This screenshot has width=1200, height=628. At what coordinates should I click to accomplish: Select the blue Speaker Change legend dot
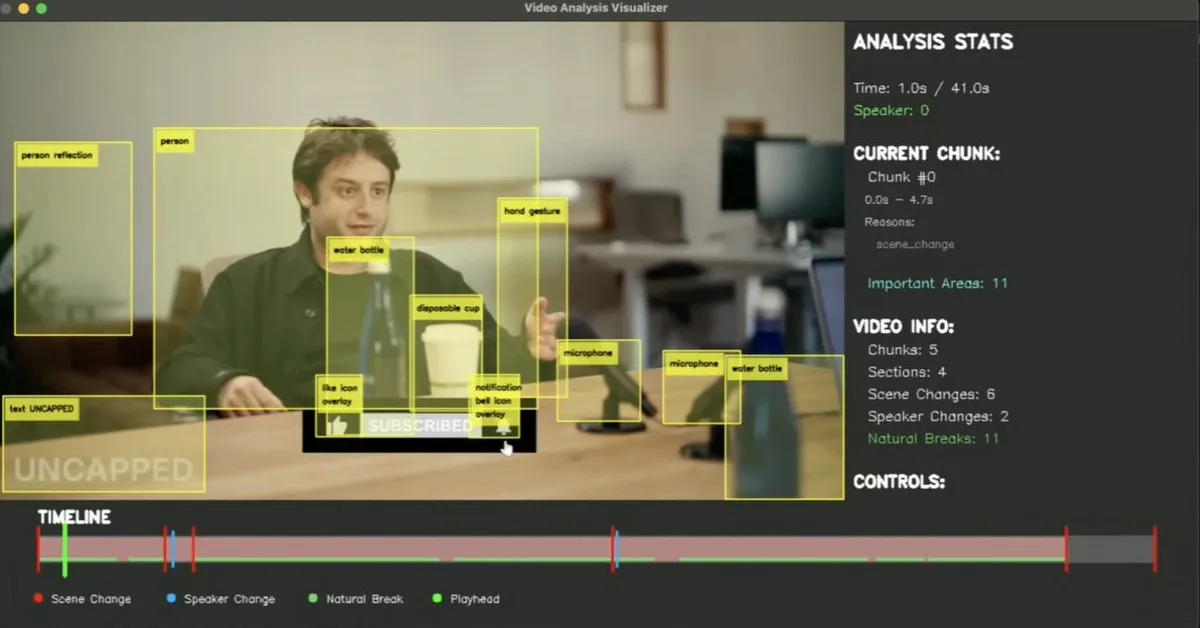(x=172, y=599)
